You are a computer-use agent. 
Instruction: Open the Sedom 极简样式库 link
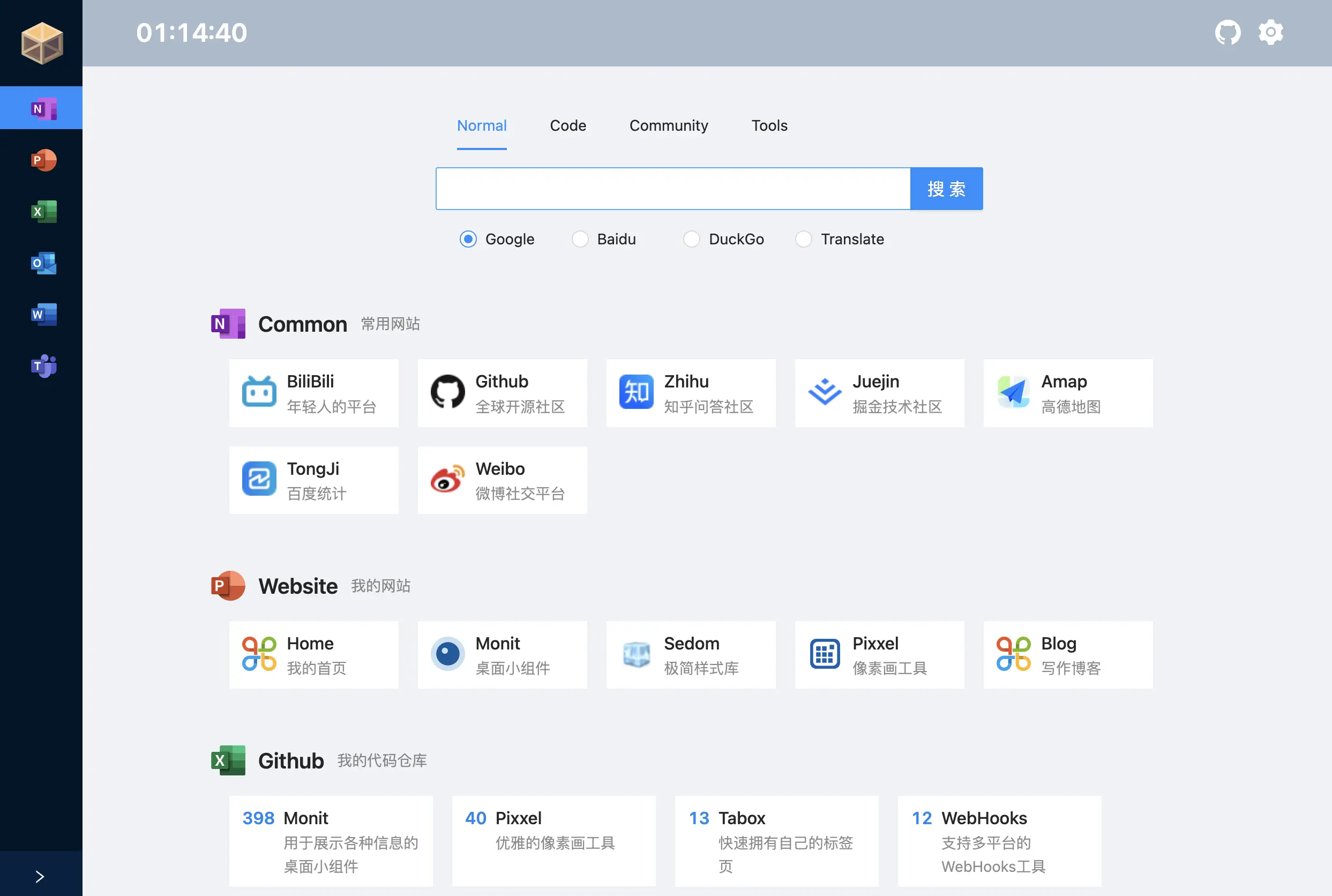(691, 655)
